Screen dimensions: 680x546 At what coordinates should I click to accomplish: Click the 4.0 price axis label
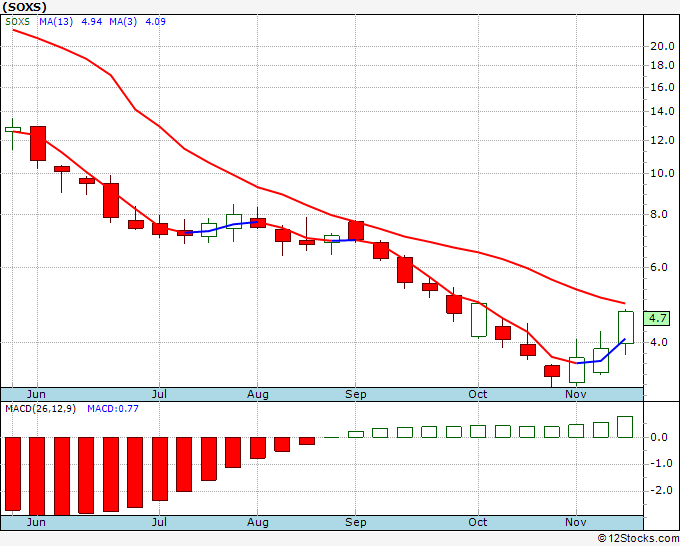[659, 342]
